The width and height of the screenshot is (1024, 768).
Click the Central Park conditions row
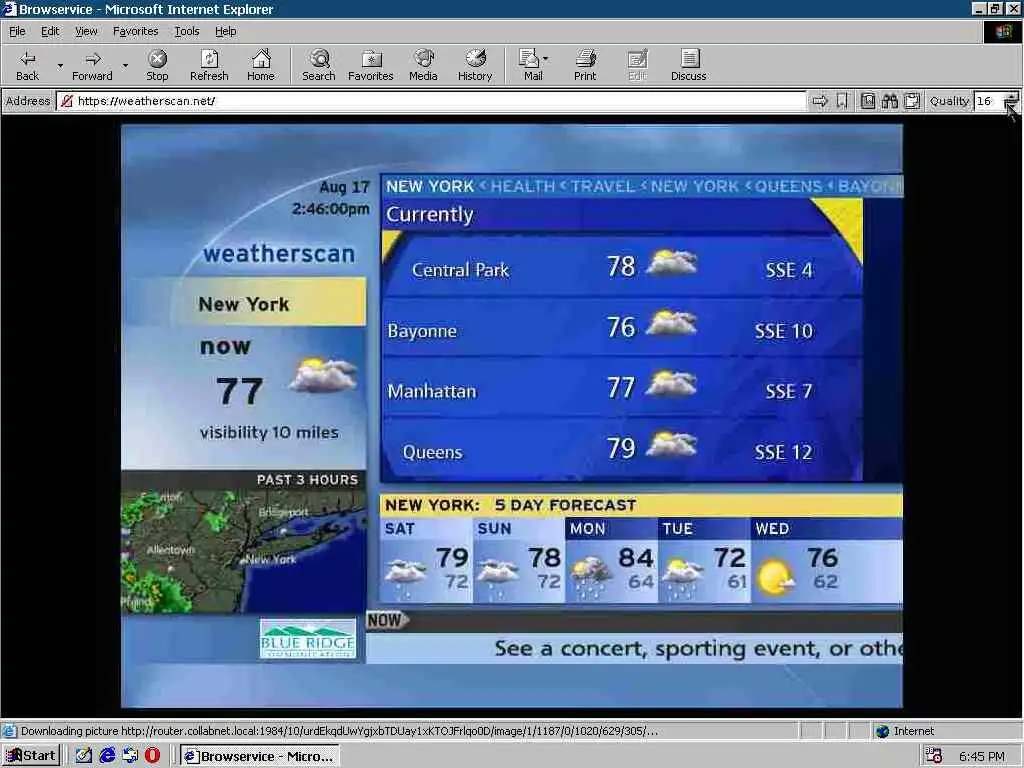622,268
